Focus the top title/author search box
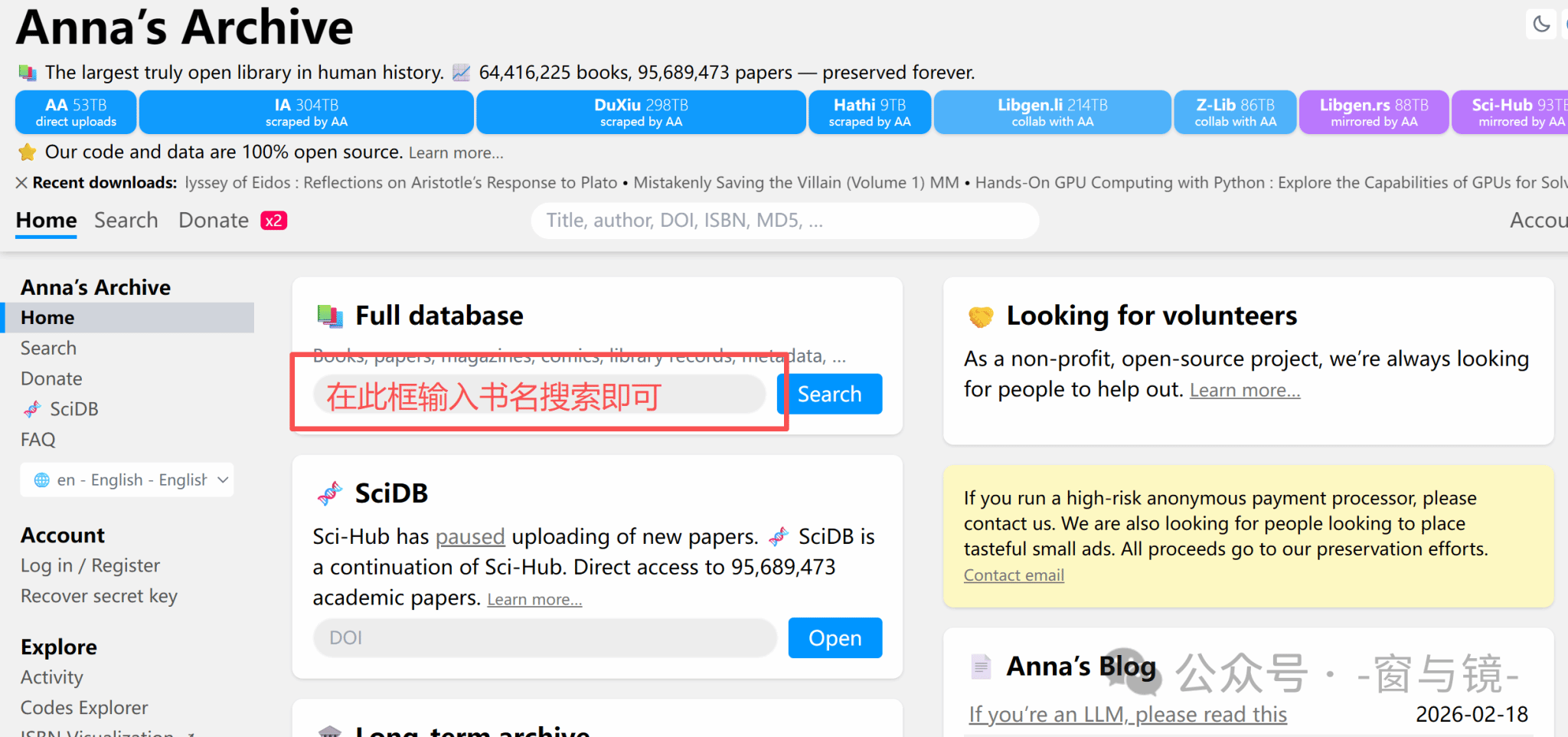Image resolution: width=1568 pixels, height=737 pixels. pos(785,221)
